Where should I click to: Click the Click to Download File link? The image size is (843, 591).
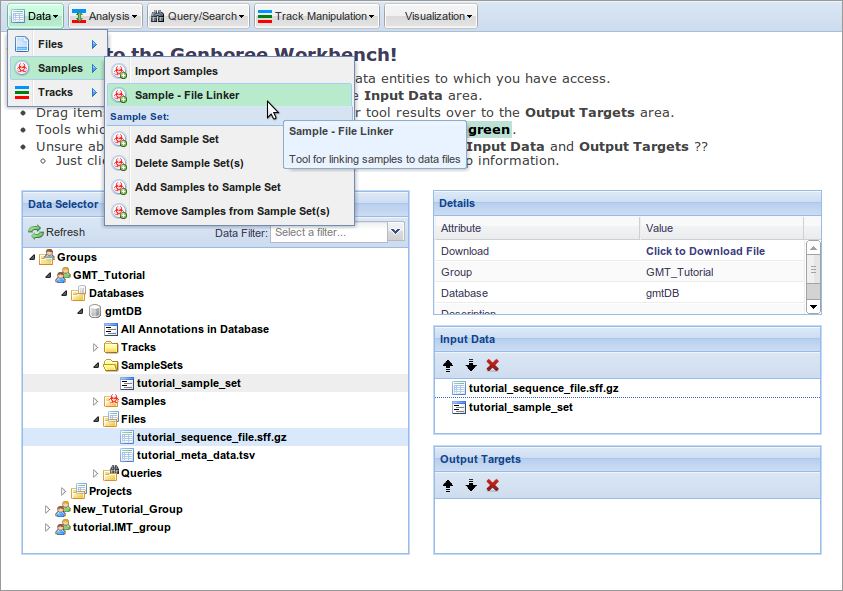click(705, 251)
